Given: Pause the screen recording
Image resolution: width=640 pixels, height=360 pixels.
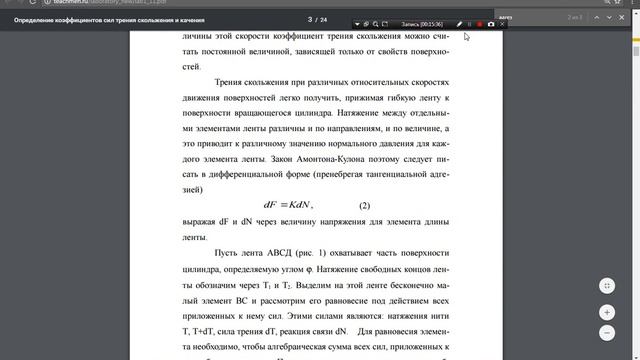Looking at the screenshot, I should [x=469, y=24].
